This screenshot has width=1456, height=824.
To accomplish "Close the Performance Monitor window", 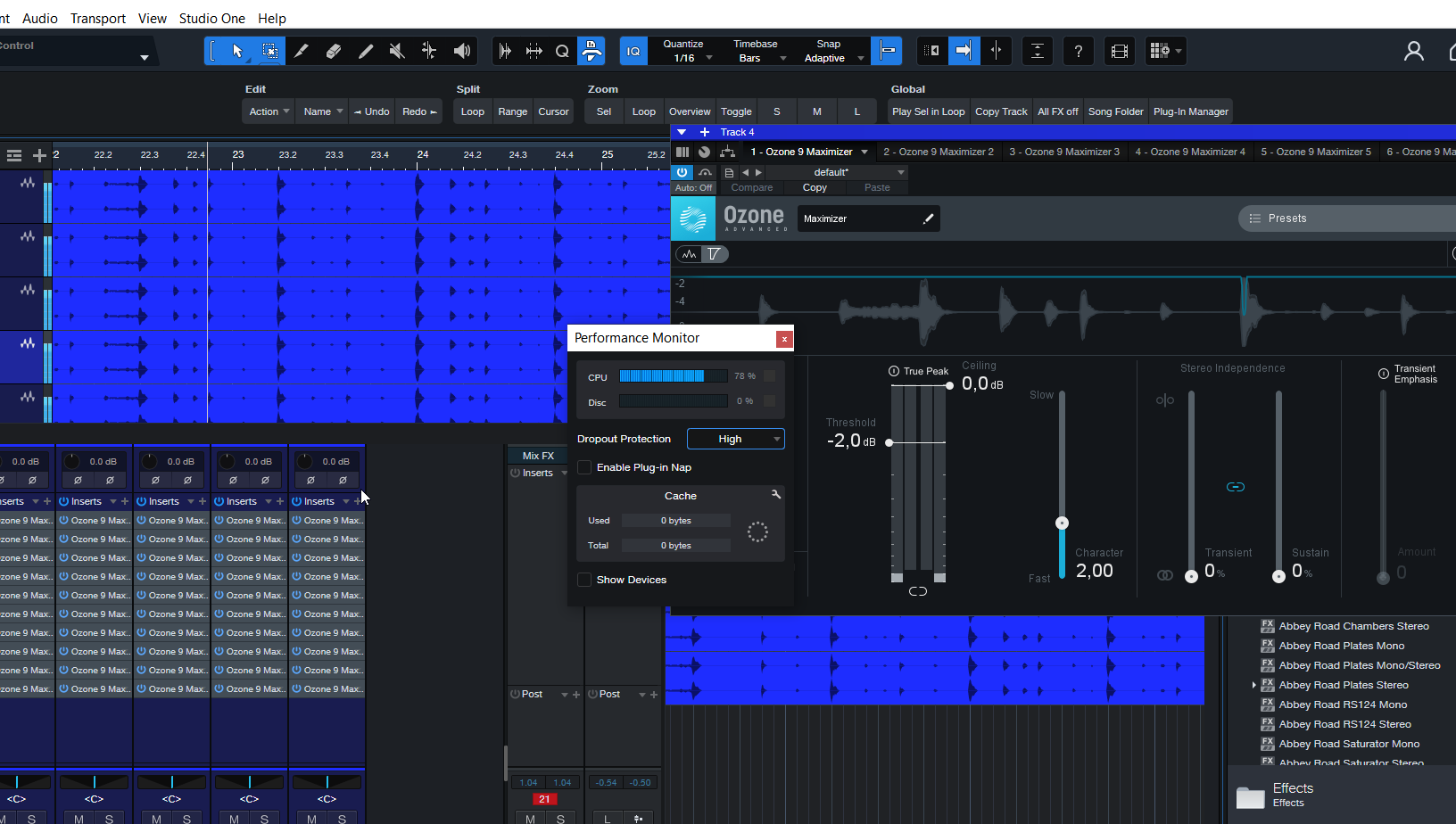I will (784, 339).
